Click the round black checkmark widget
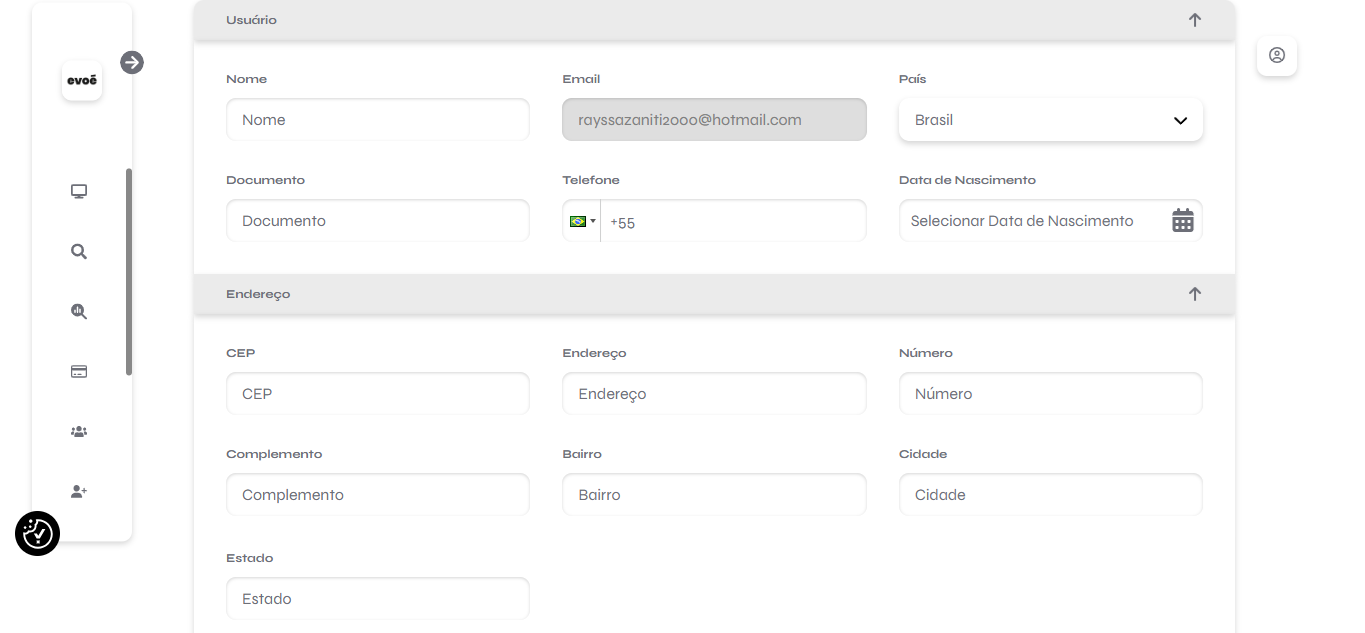 [38, 534]
